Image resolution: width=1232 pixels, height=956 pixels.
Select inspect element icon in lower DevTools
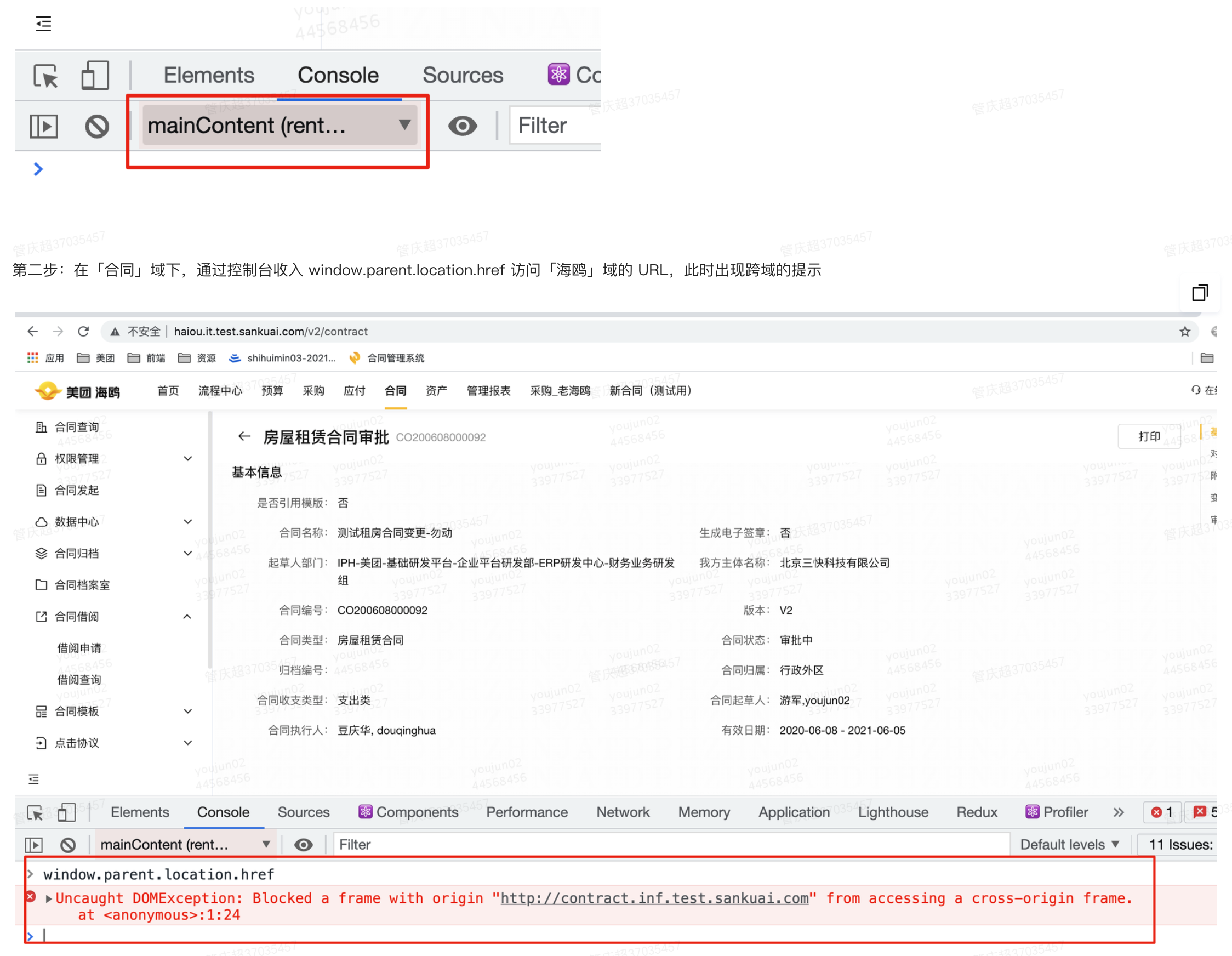(35, 813)
